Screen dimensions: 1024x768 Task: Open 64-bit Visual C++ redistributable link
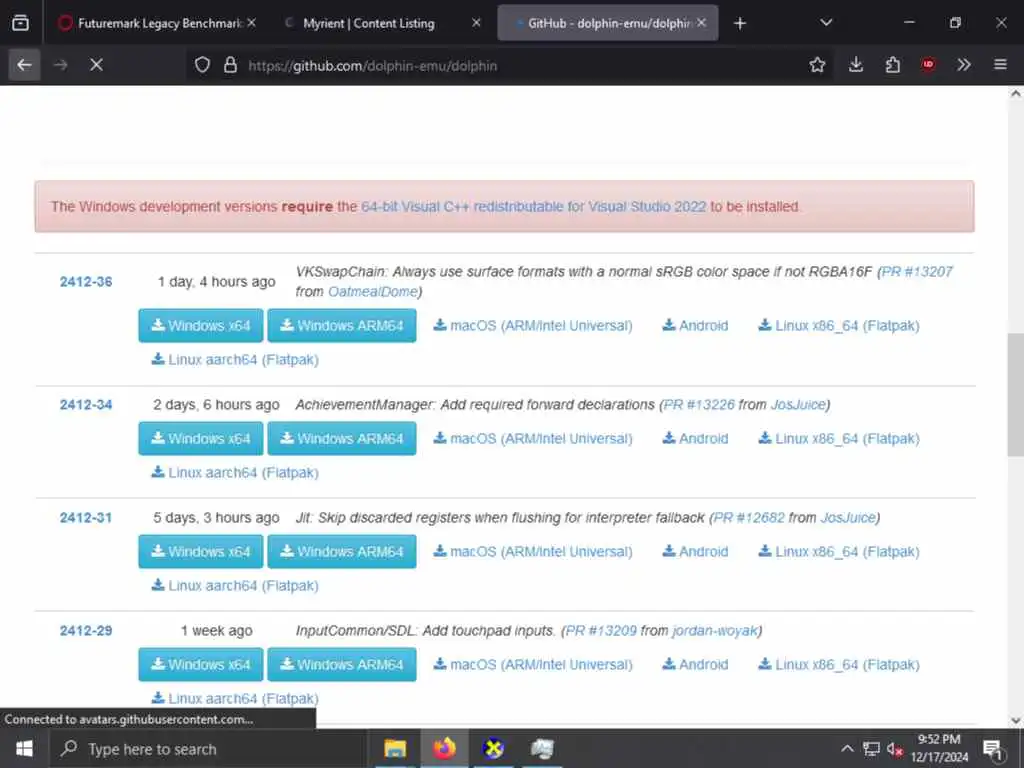[x=534, y=206]
